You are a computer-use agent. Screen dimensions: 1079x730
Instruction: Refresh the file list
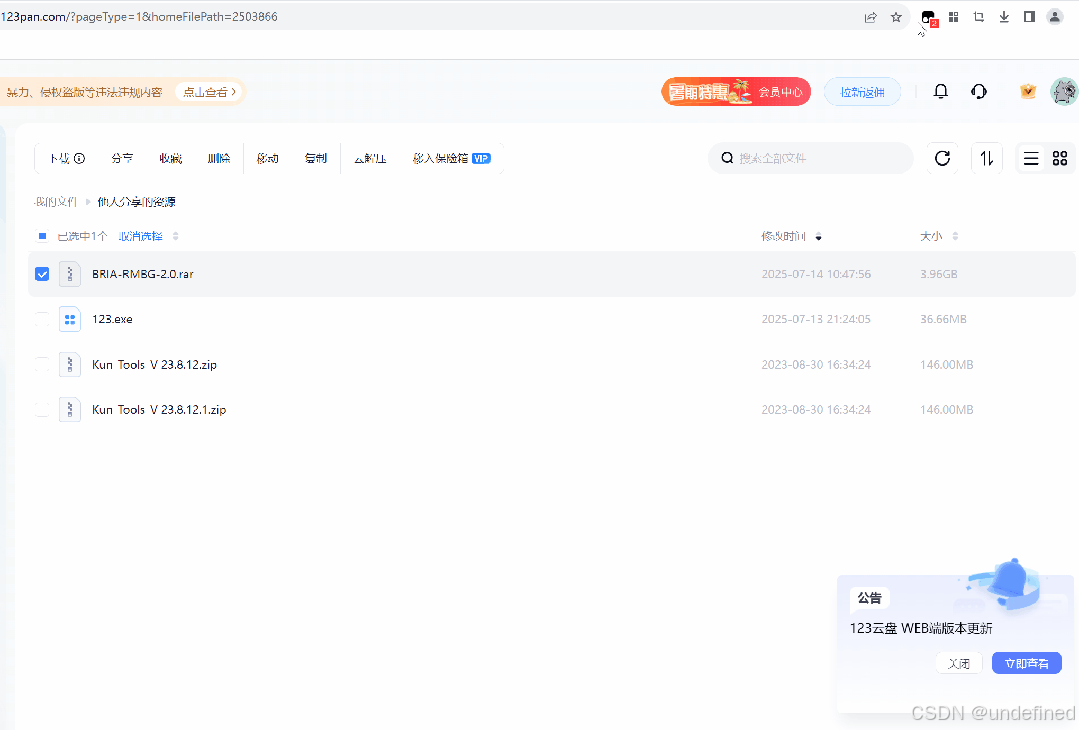[943, 158]
